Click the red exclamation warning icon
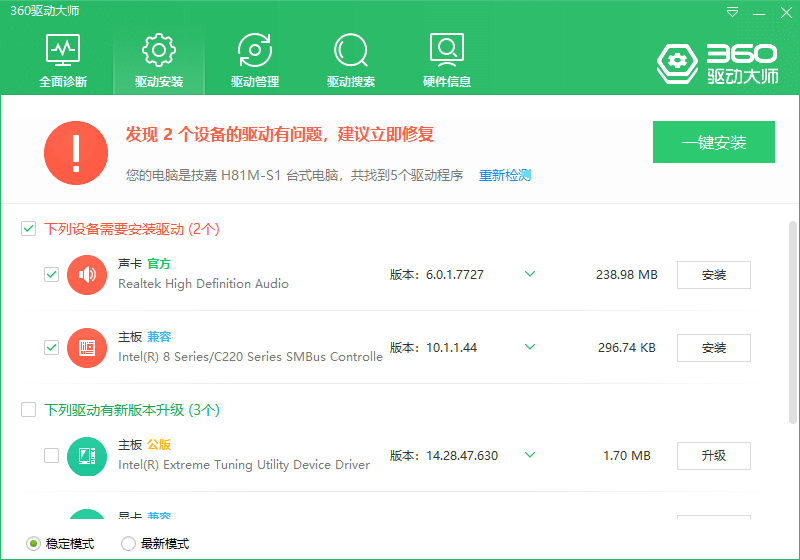Image resolution: width=800 pixels, height=560 pixels. [x=76, y=153]
